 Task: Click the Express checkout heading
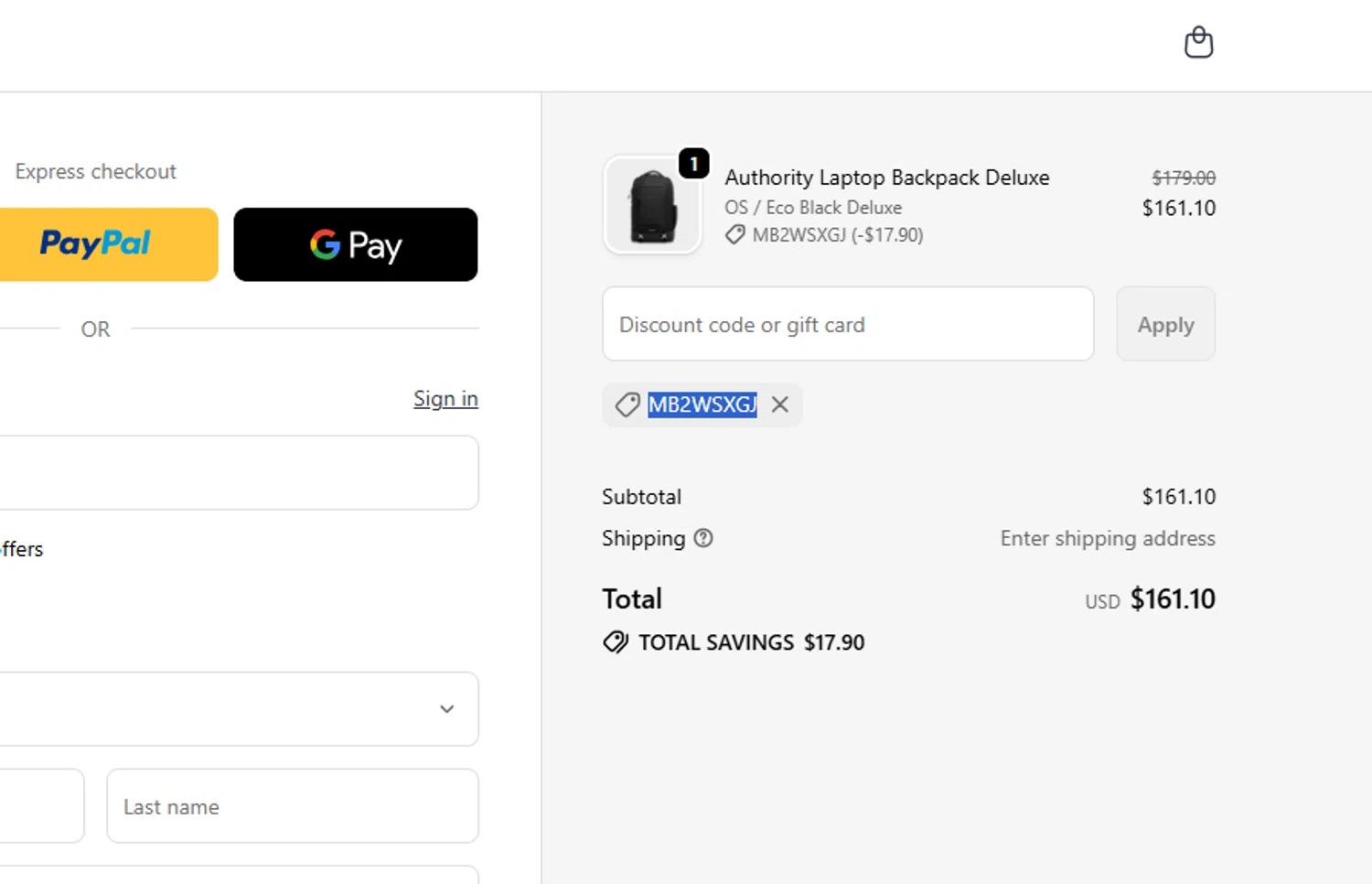tap(96, 171)
